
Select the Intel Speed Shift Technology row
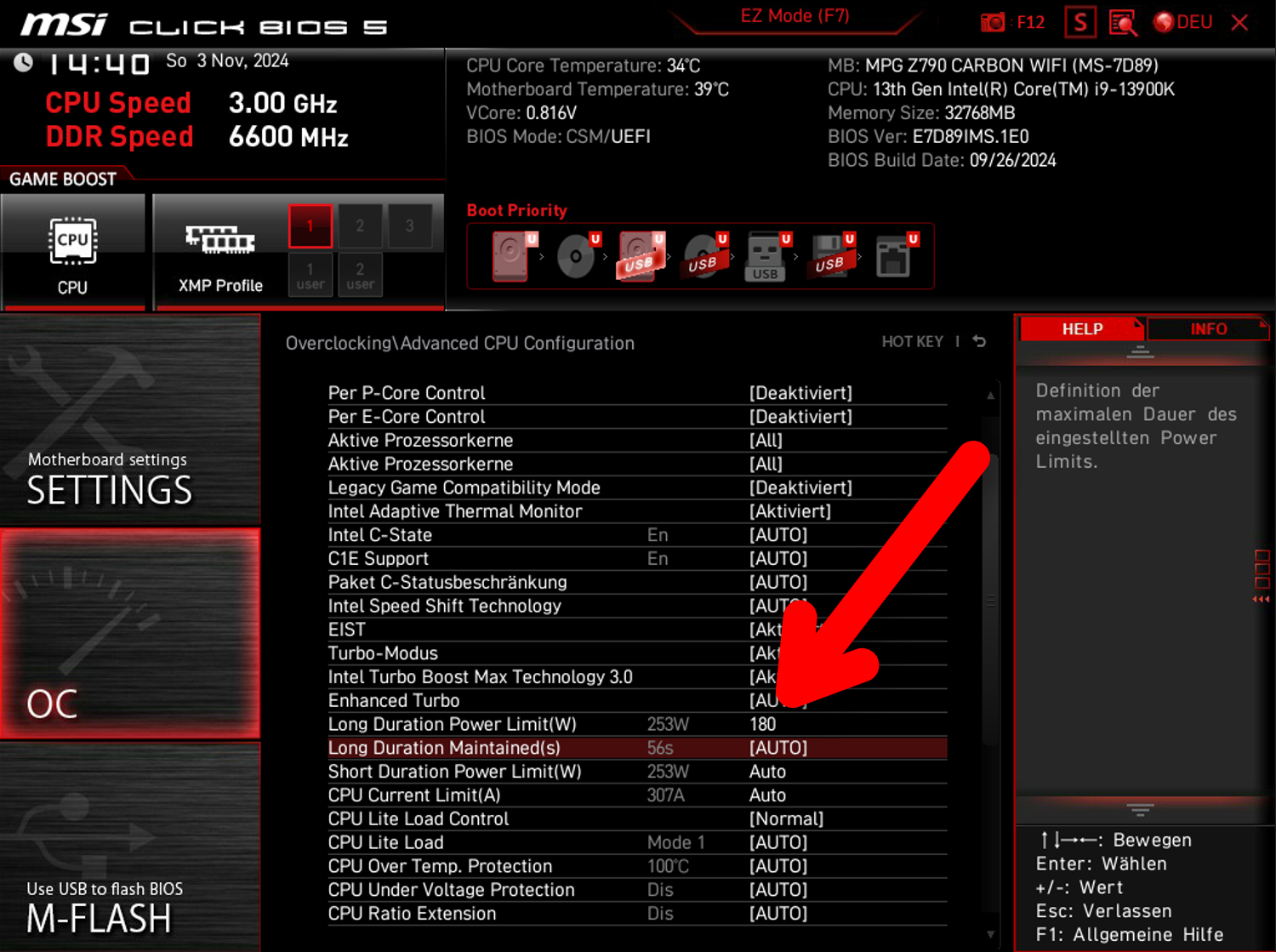637,606
